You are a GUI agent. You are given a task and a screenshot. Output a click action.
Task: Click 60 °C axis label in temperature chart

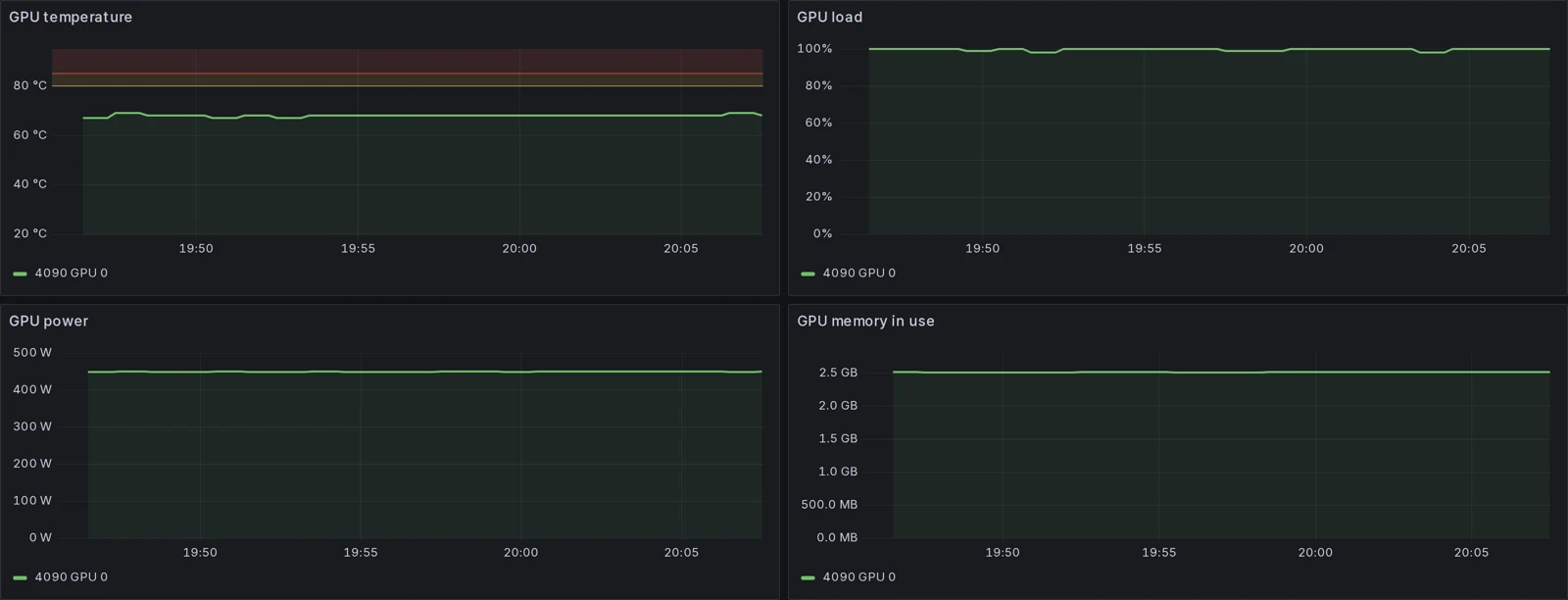click(x=30, y=135)
